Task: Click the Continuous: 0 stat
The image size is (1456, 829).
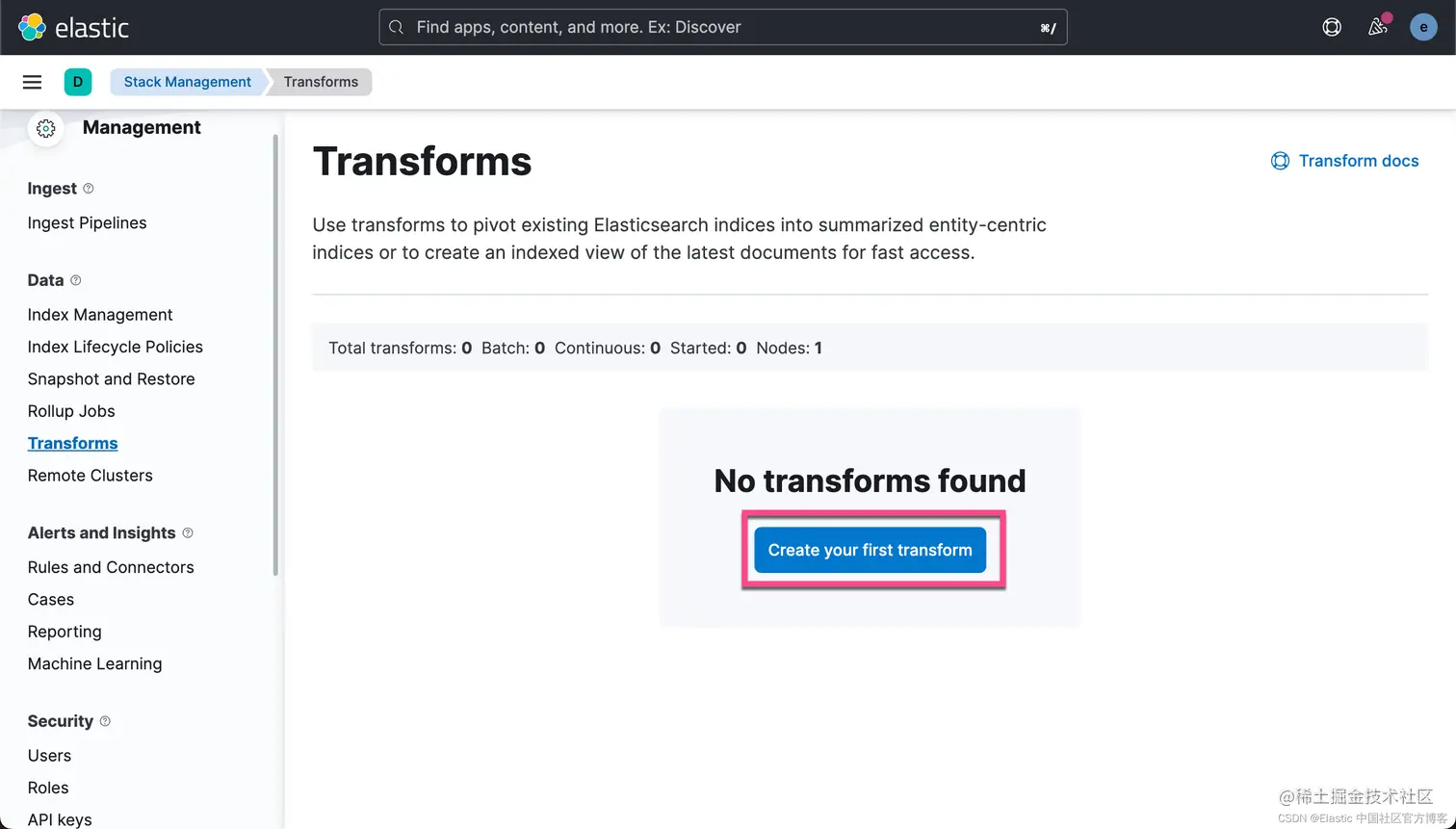Action: [x=608, y=349]
